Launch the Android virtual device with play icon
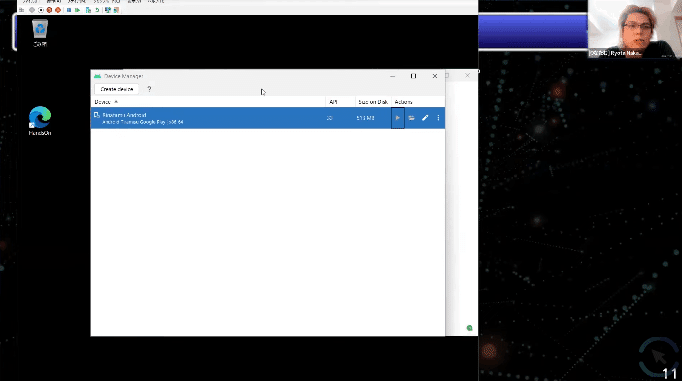The width and height of the screenshot is (682, 381). pos(398,118)
